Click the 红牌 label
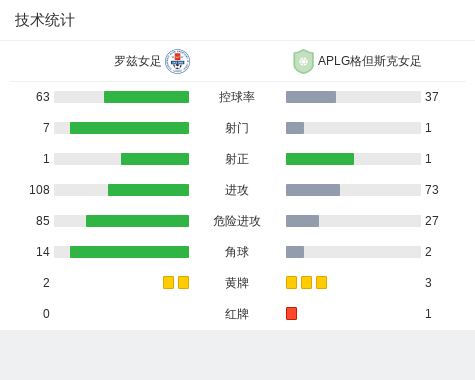475x380 pixels. click(x=237, y=314)
